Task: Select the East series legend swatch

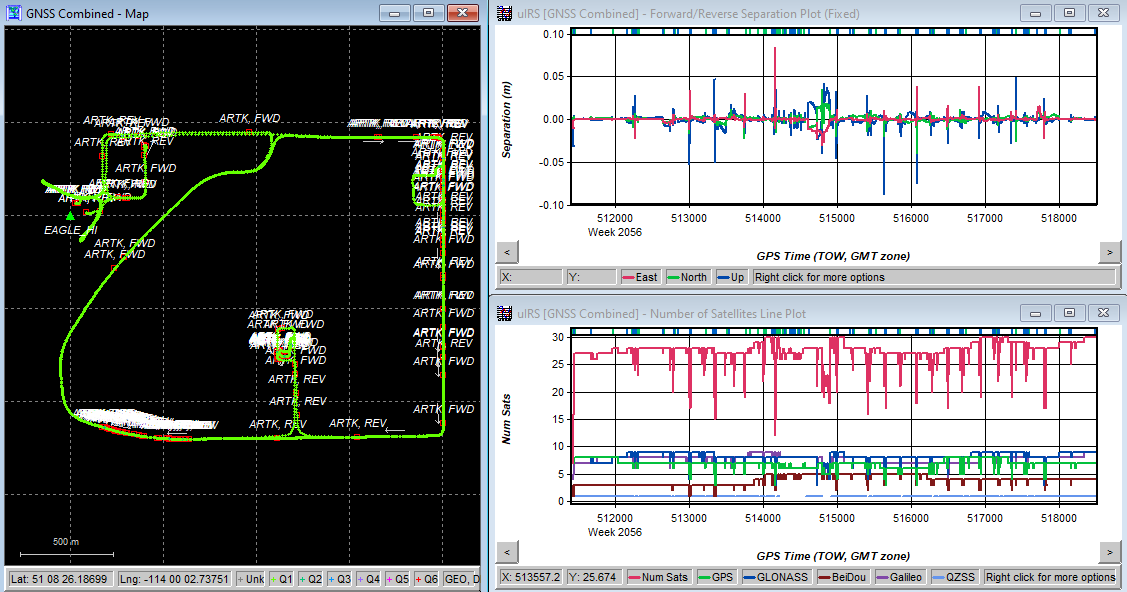Action: pos(629,277)
